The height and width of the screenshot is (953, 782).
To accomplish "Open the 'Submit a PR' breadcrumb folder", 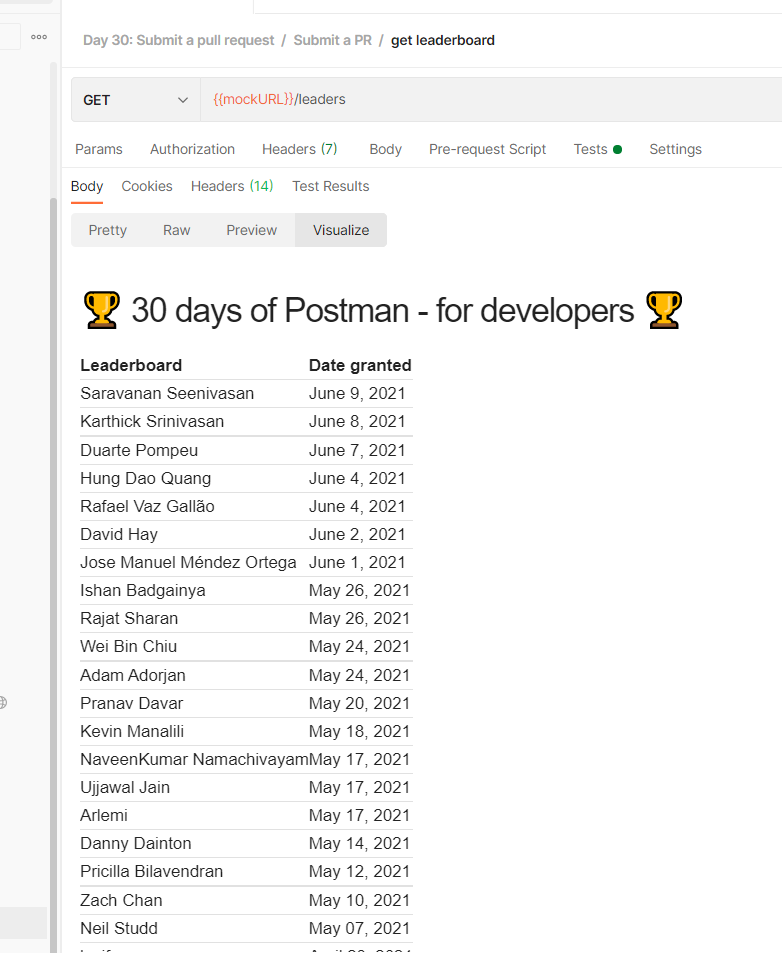I will point(332,41).
